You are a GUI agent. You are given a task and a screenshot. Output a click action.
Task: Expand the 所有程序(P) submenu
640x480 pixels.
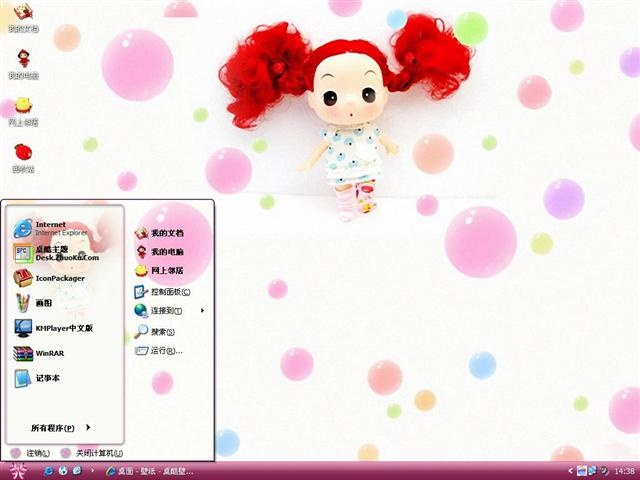point(60,428)
